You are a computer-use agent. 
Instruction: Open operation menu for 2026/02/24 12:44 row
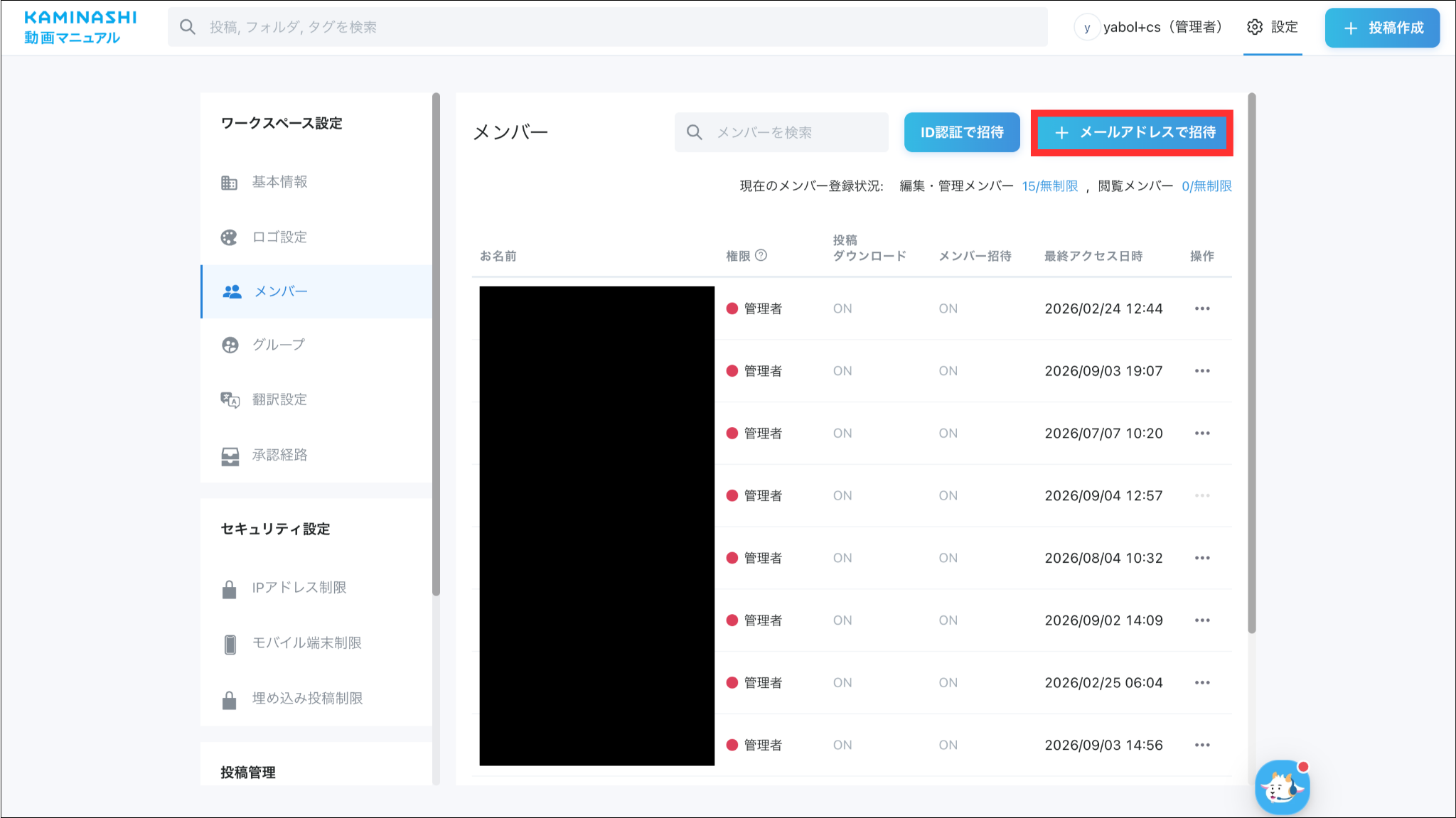[x=1202, y=308]
